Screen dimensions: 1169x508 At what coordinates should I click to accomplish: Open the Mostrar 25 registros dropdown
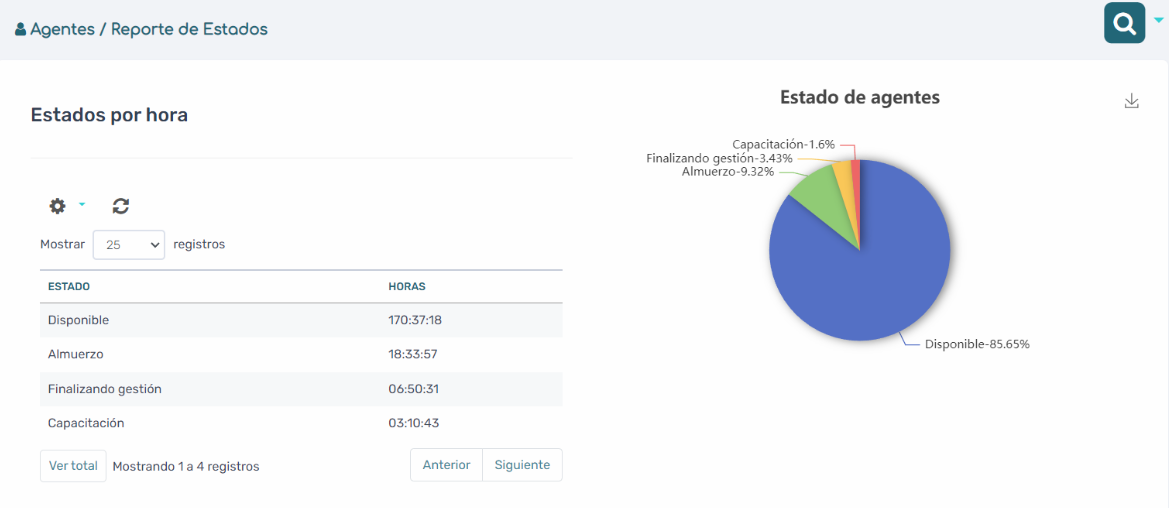tap(129, 244)
